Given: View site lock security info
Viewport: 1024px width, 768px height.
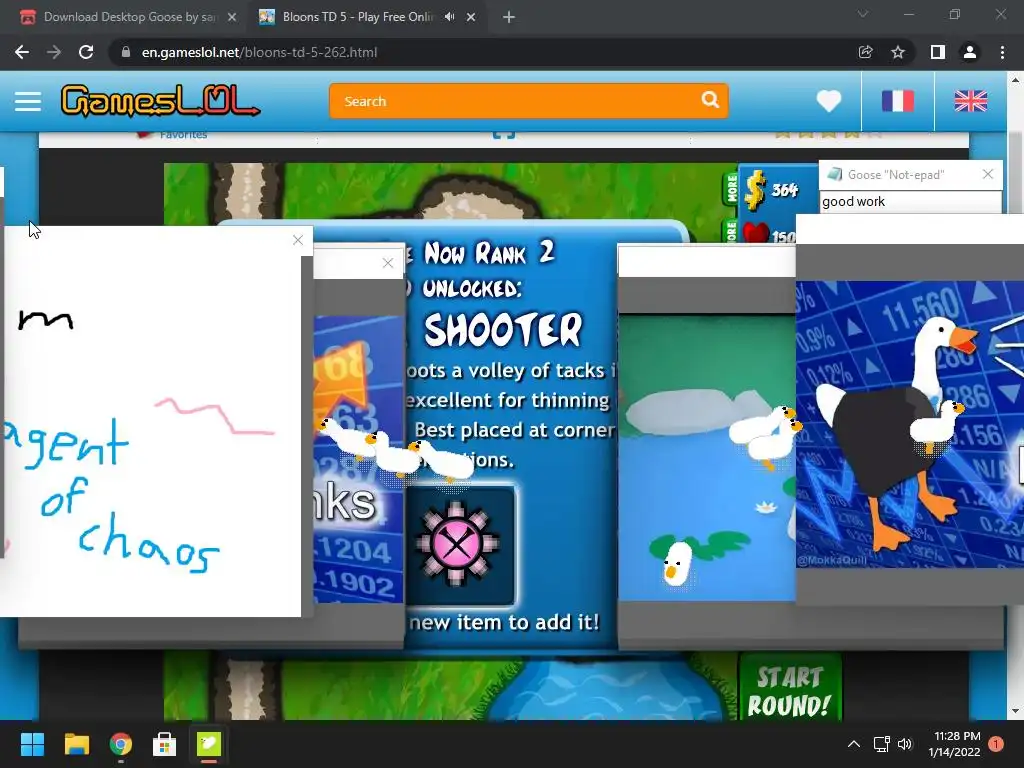Looking at the screenshot, I should pyautogui.click(x=126, y=52).
